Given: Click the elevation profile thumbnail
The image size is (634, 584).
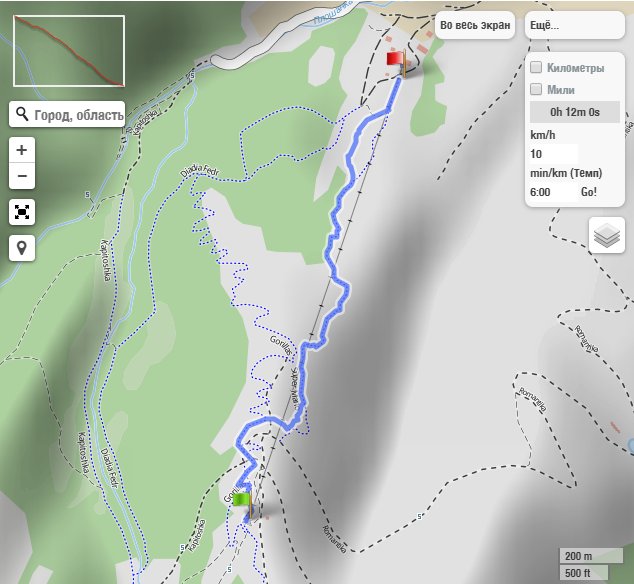Looking at the screenshot, I should (69, 51).
